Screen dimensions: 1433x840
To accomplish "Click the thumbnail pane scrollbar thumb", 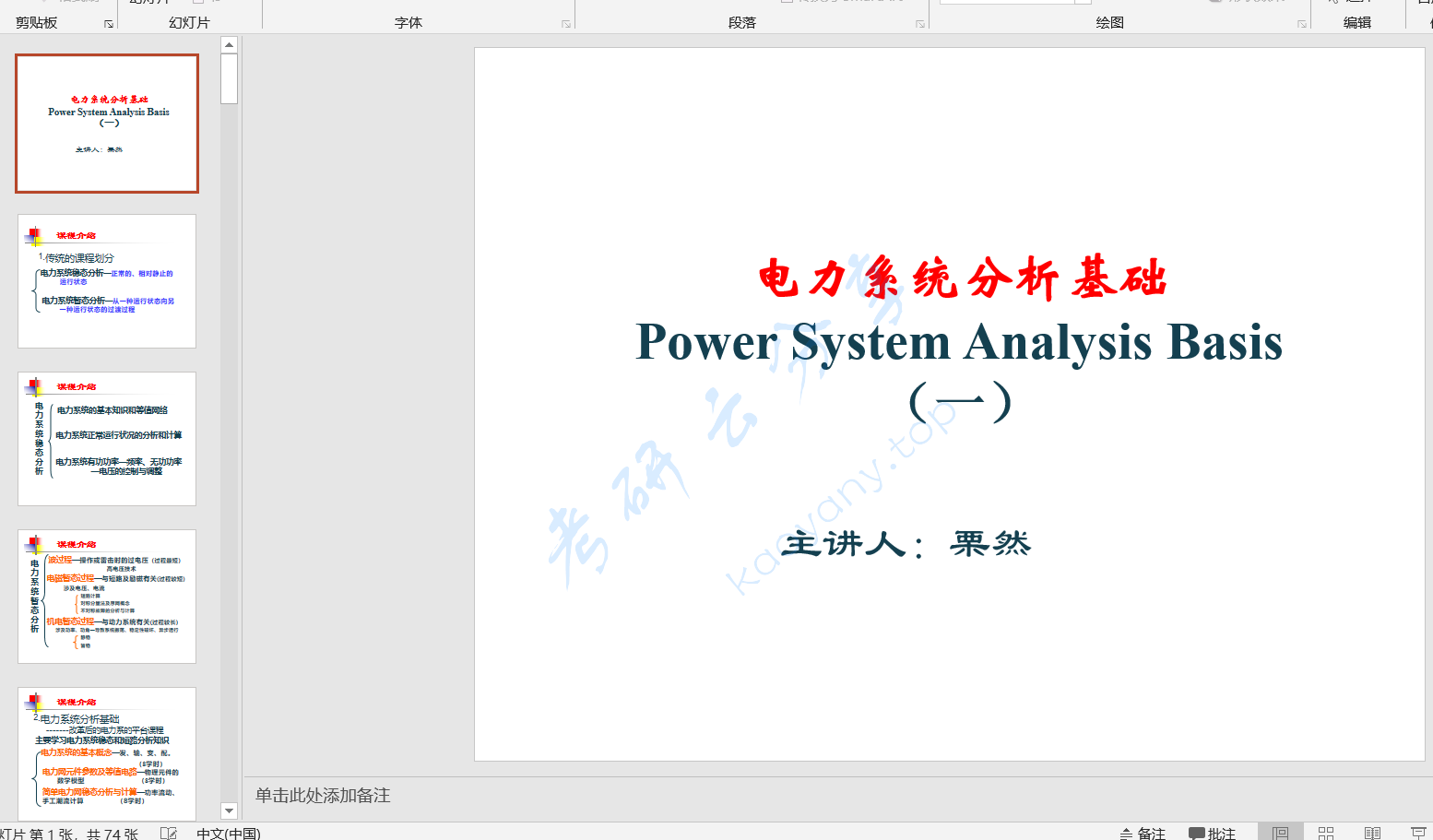I will [230, 78].
